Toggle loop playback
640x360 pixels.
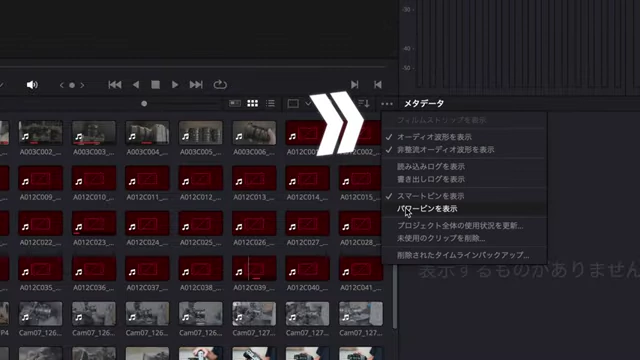pyautogui.click(x=220, y=85)
